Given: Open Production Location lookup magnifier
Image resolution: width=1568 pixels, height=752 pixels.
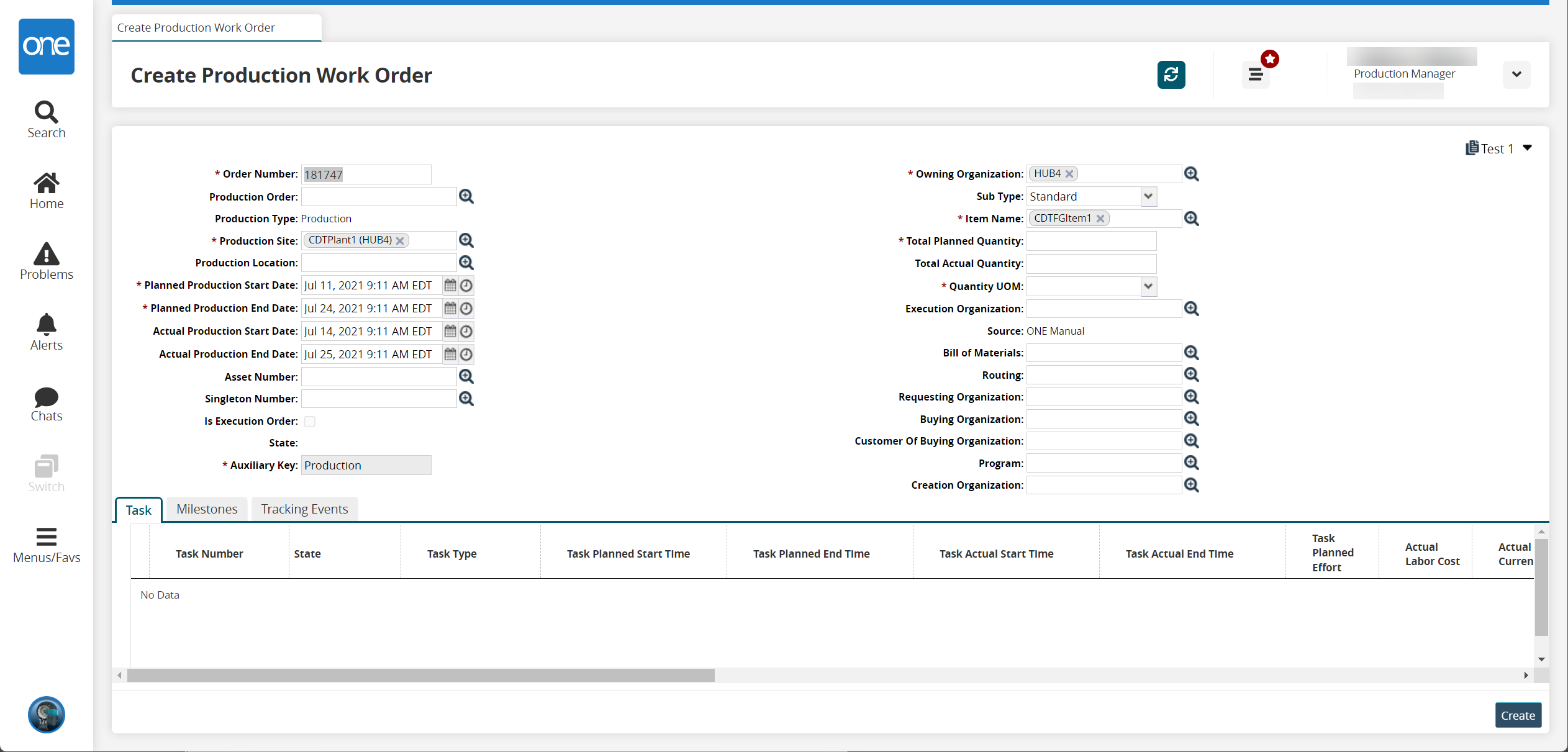Looking at the screenshot, I should coord(466,263).
